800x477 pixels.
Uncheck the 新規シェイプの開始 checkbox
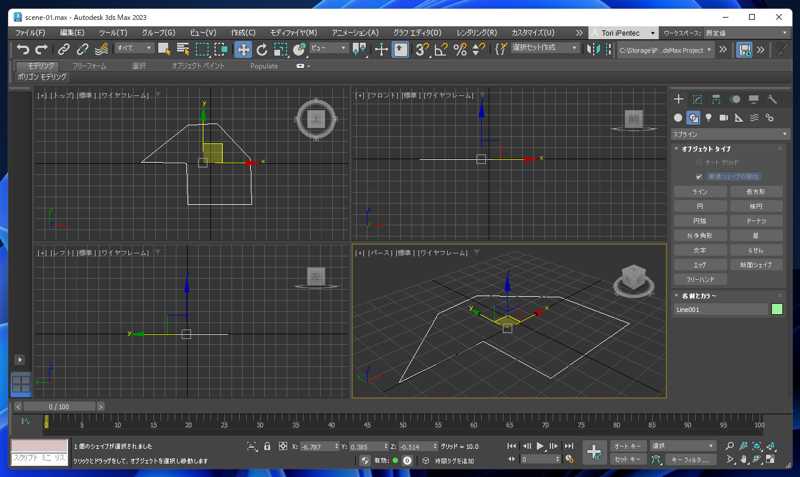pos(699,177)
